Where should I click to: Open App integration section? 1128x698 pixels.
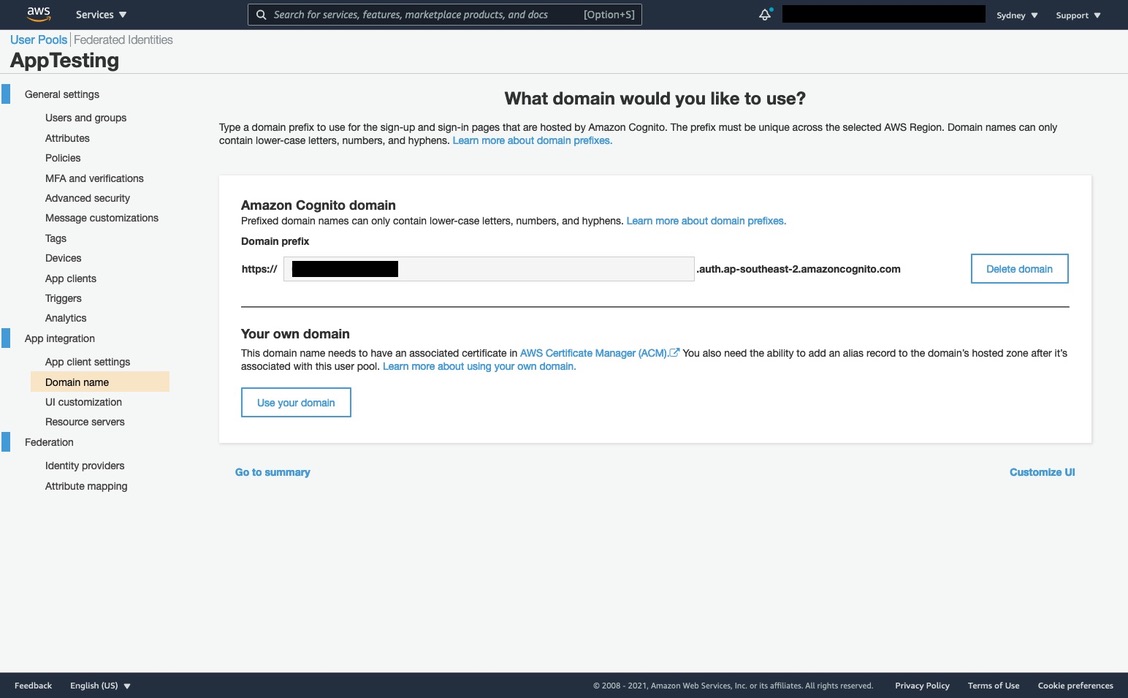click(60, 338)
